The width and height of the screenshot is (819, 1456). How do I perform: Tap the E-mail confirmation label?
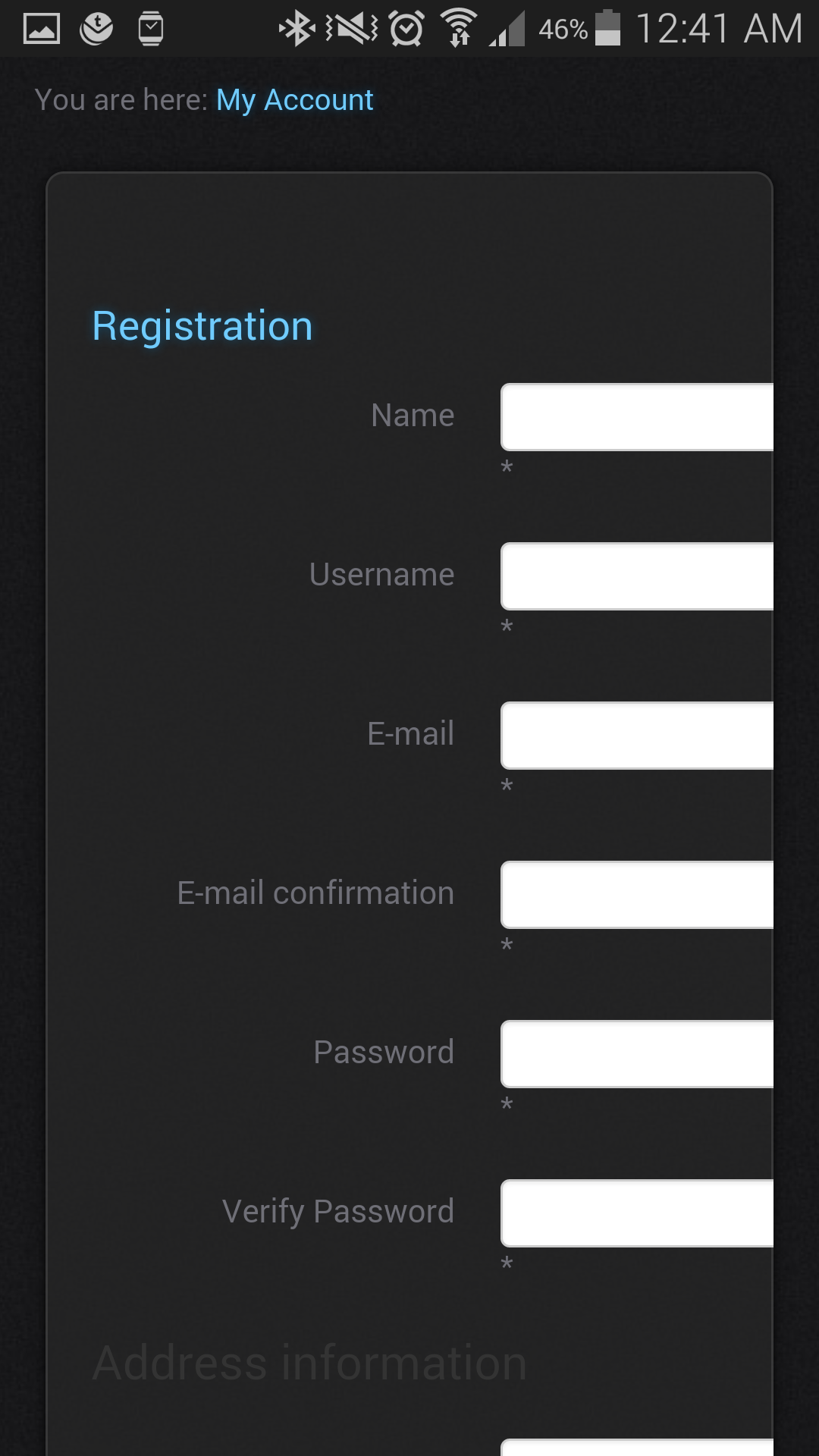click(315, 893)
